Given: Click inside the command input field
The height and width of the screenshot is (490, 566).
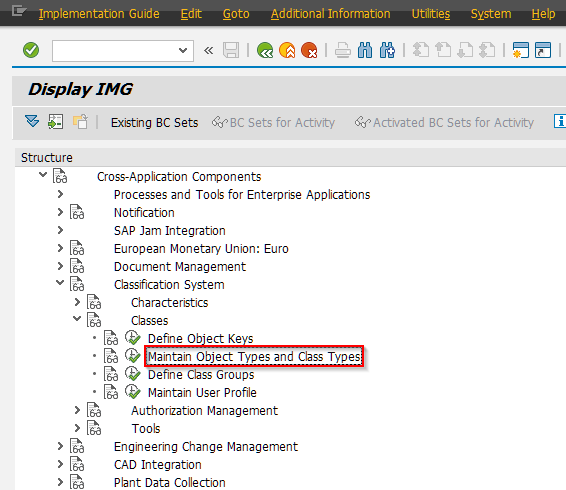Looking at the screenshot, I should point(115,51).
